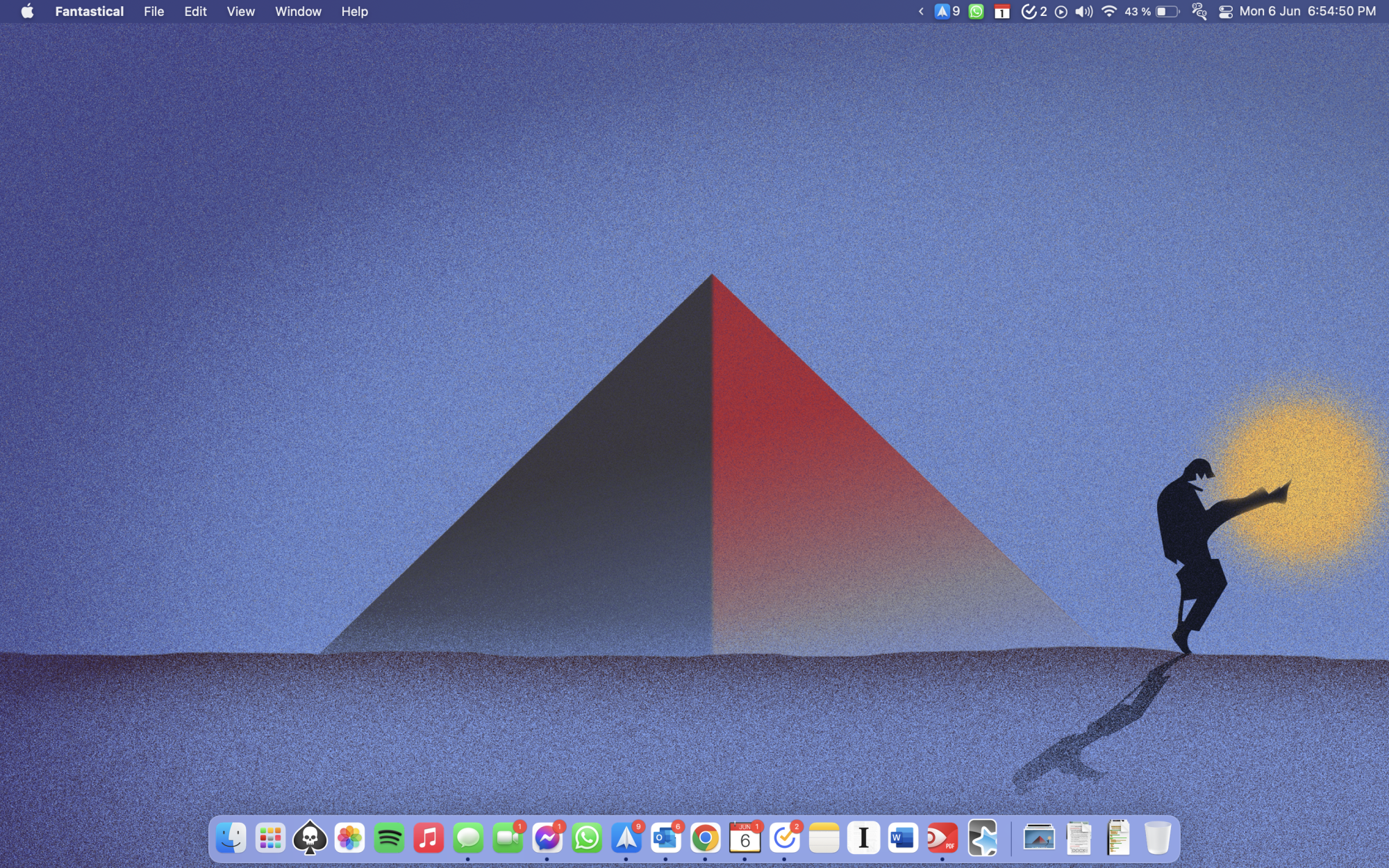Open Control Center toggles icon

(x=1225, y=12)
